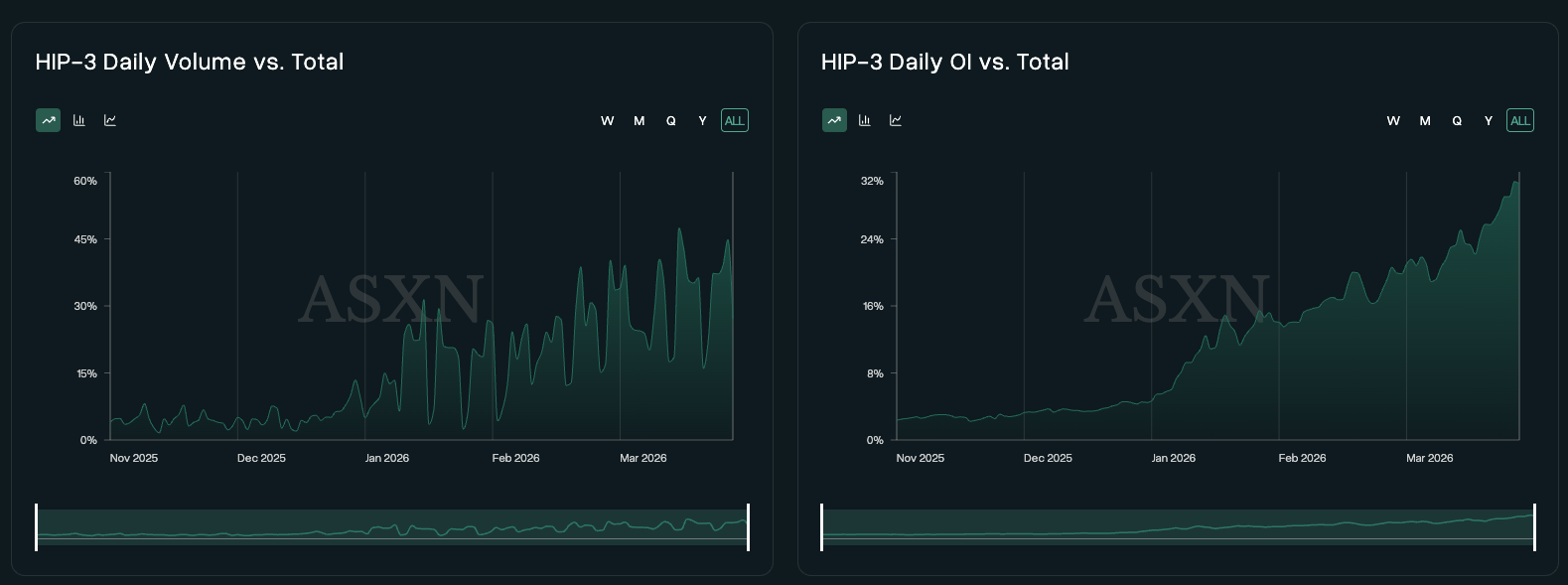
Task: Switch Daily Volume chart to line view
Action: 110,120
